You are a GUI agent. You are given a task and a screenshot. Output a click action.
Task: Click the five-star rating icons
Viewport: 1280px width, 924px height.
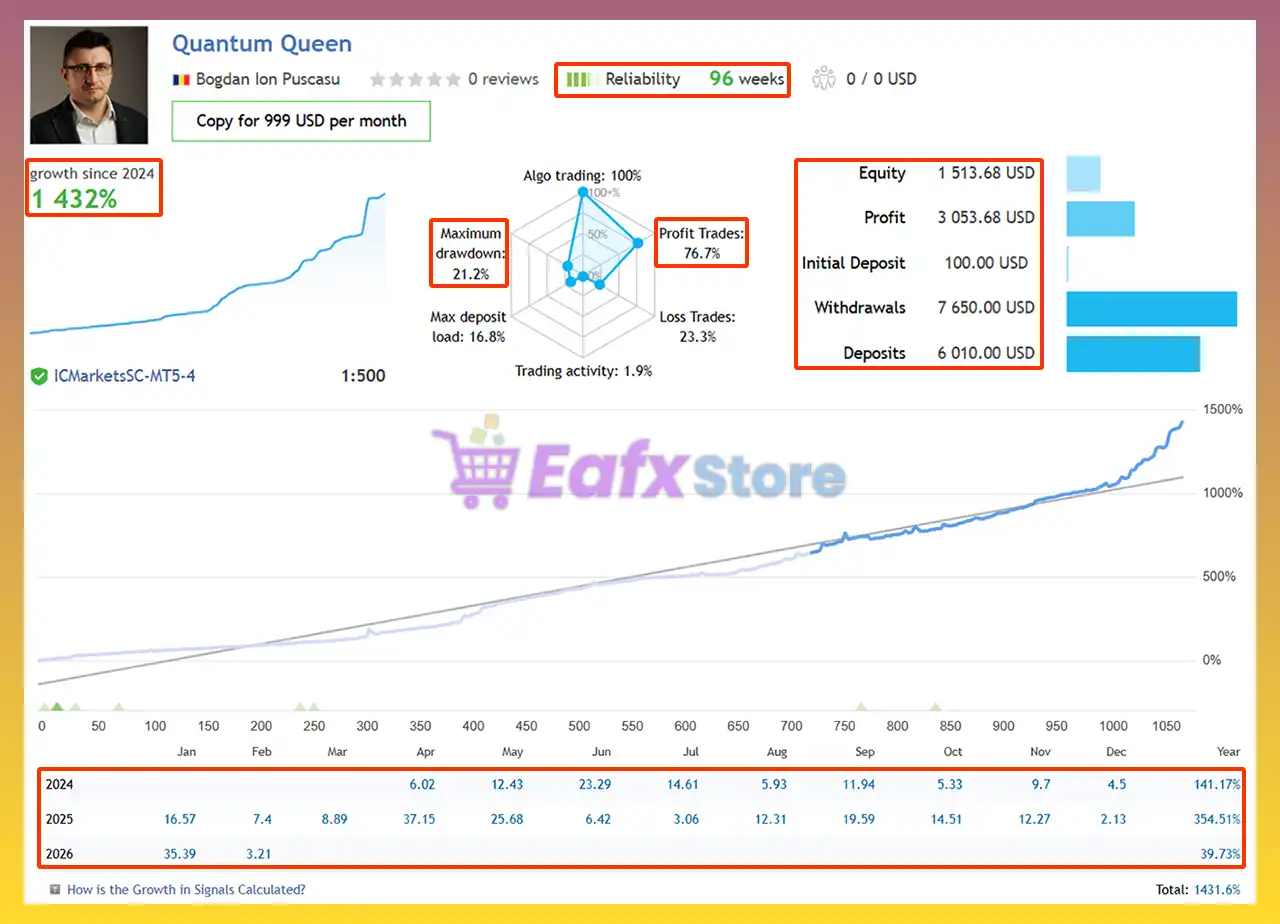point(415,79)
